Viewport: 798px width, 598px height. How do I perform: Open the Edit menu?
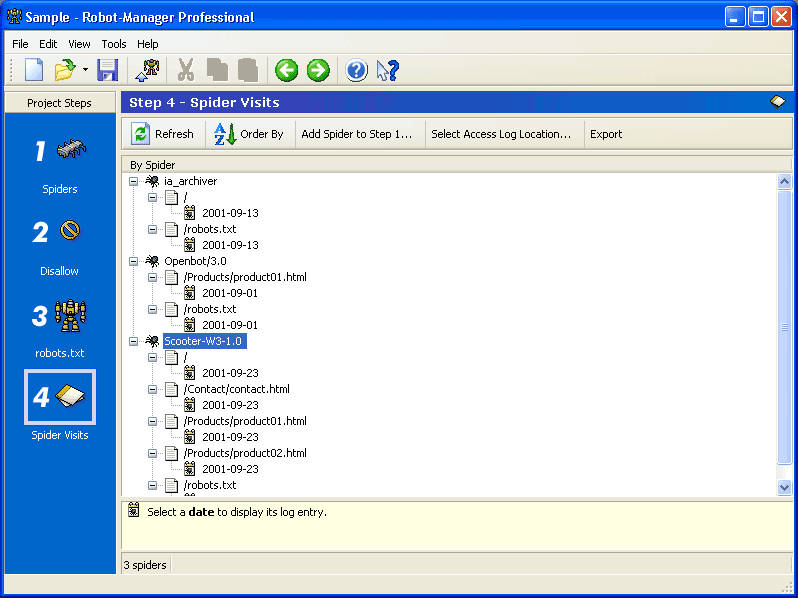click(48, 44)
